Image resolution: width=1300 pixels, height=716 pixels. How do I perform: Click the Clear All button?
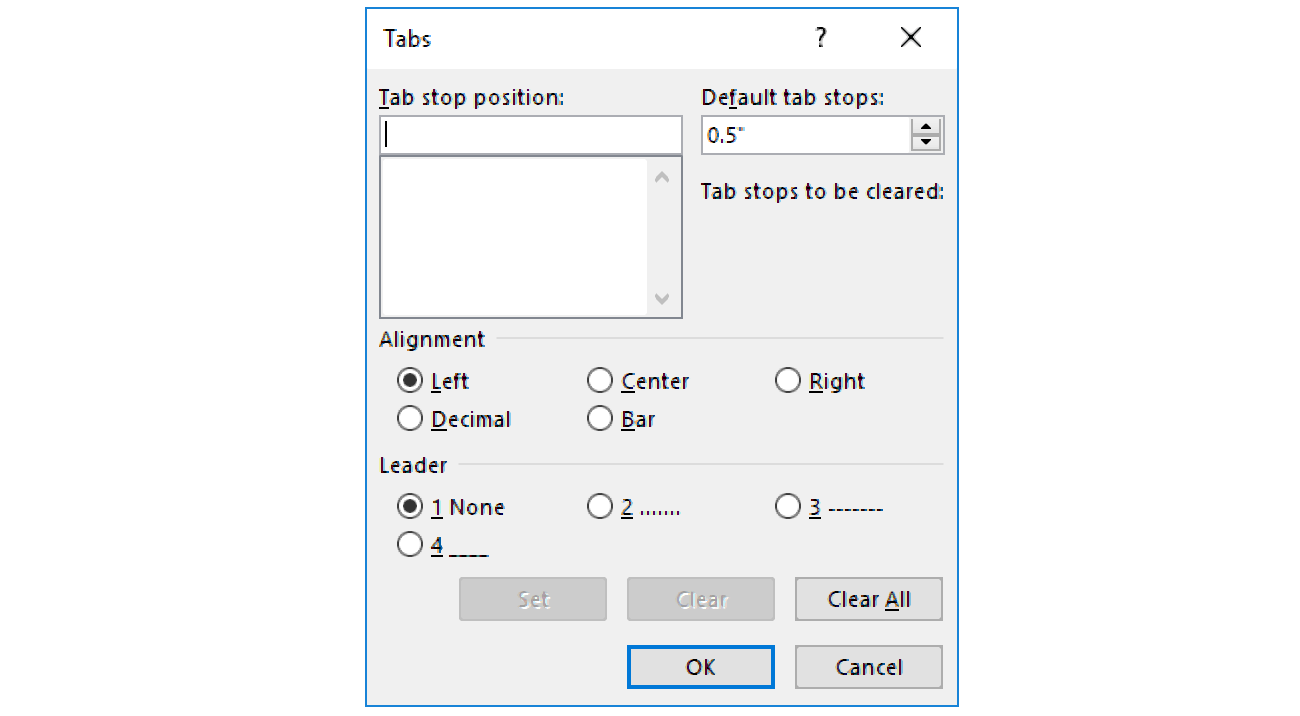coord(868,599)
